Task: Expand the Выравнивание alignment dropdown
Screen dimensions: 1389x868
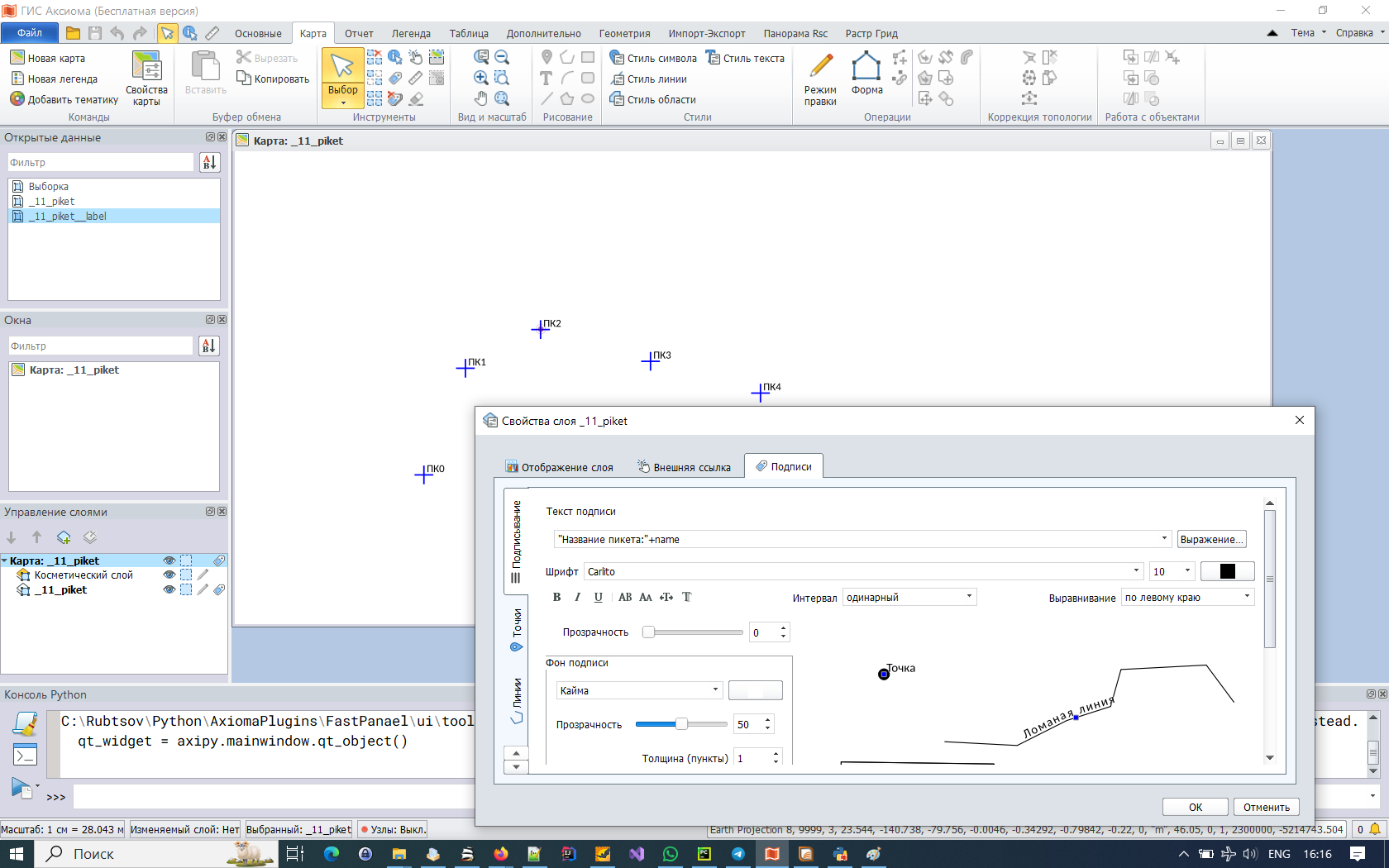Action: click(1247, 597)
